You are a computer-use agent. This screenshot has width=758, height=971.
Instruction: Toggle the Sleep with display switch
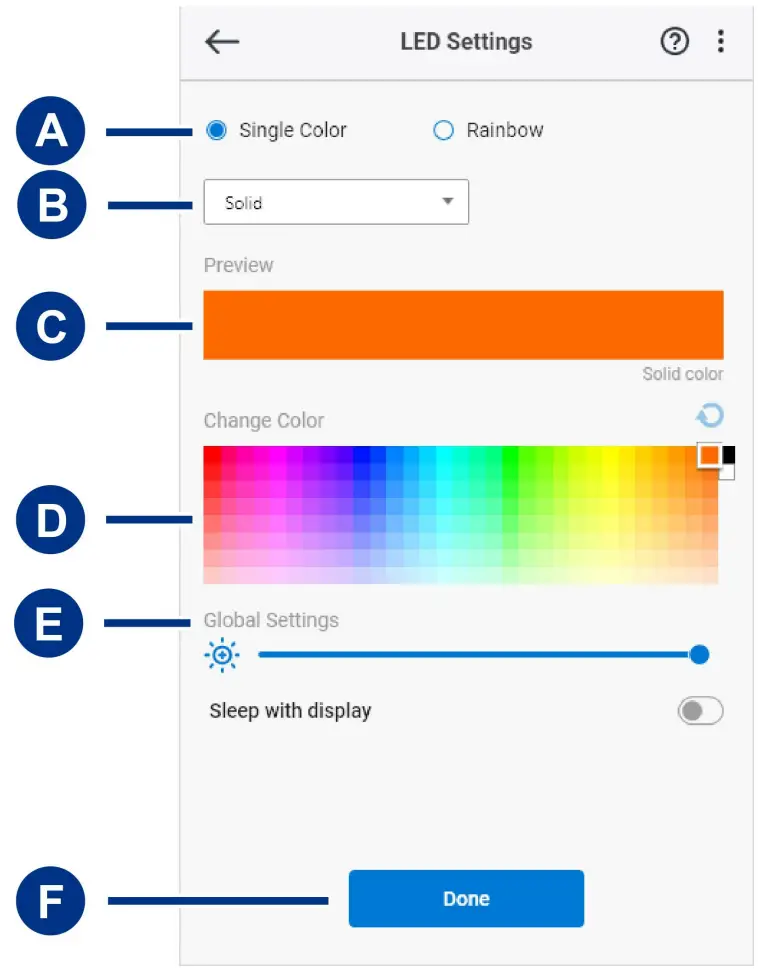click(x=700, y=711)
